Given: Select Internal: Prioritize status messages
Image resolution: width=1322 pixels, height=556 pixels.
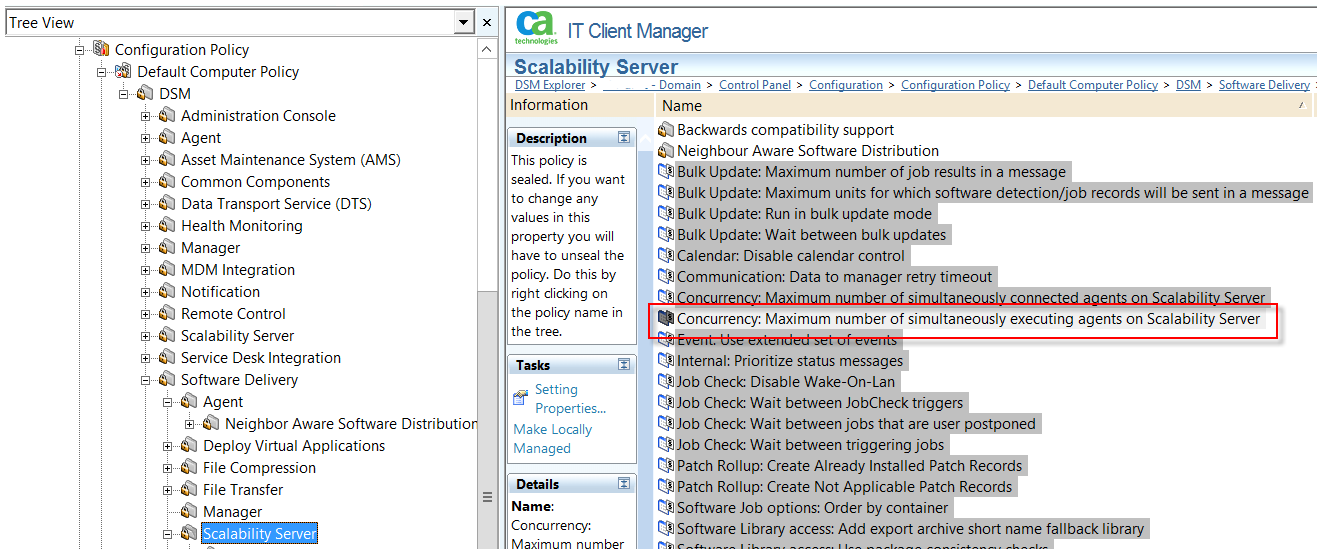Looking at the screenshot, I should coord(790,361).
